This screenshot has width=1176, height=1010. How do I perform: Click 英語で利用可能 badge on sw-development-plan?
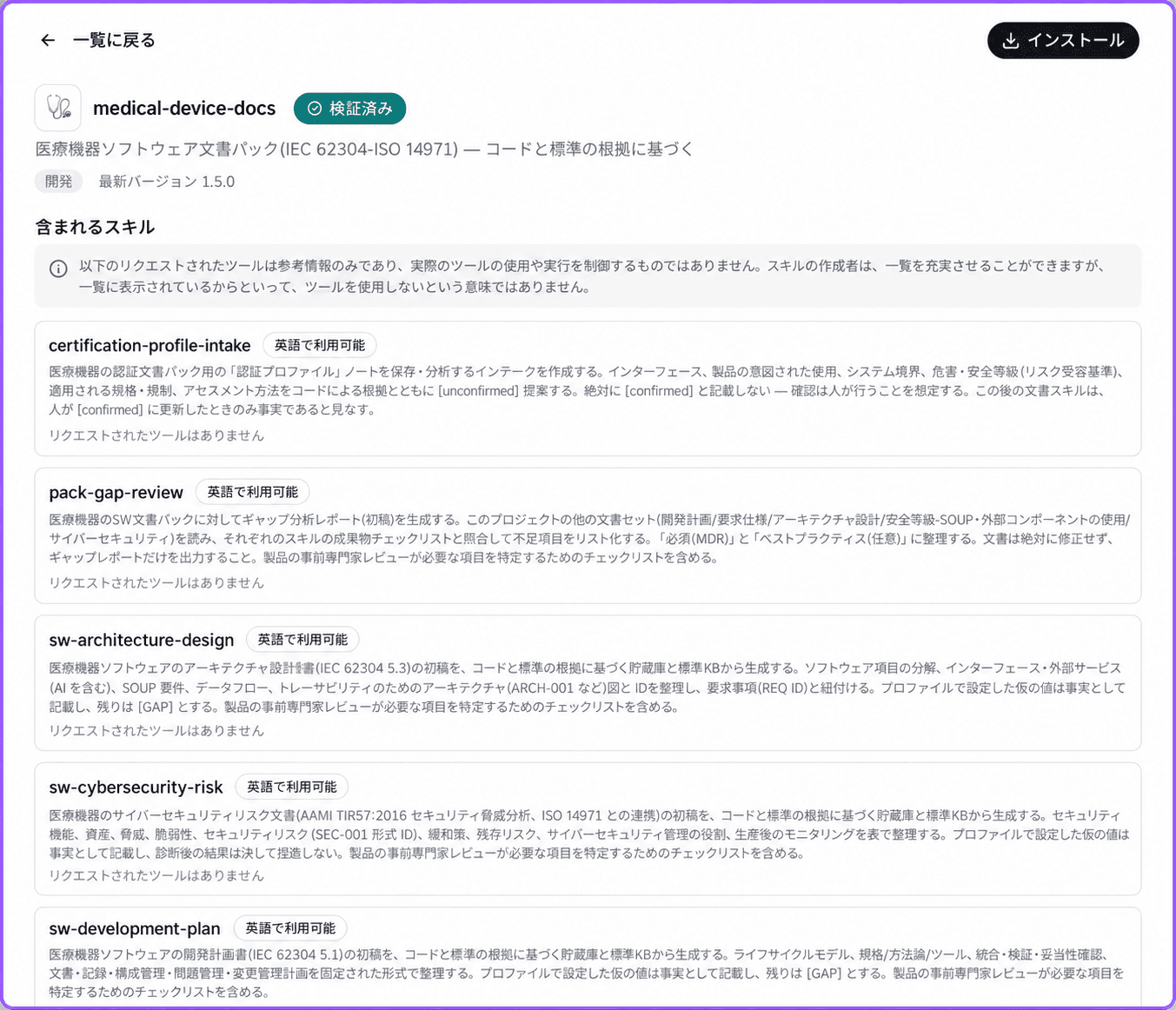pos(290,928)
